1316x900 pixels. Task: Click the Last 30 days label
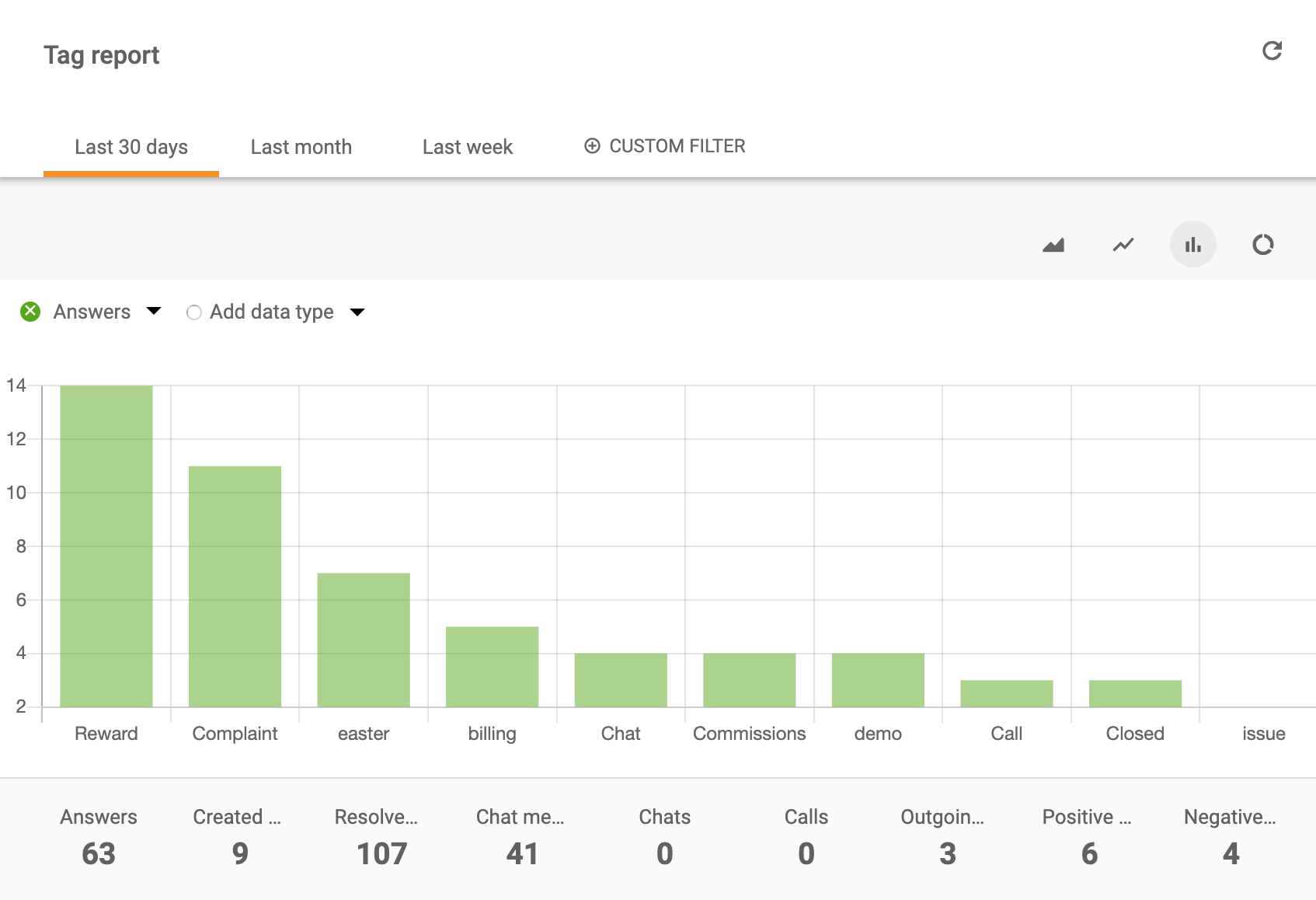pyautogui.click(x=131, y=146)
